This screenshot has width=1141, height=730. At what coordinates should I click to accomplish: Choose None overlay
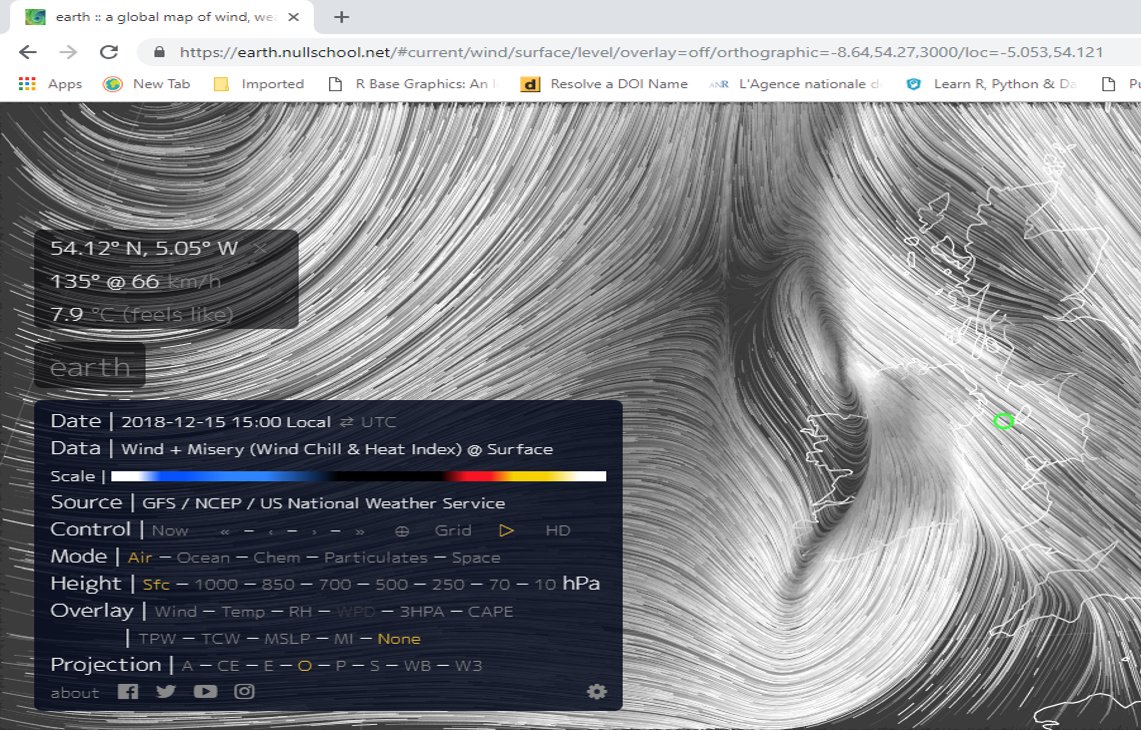point(399,639)
